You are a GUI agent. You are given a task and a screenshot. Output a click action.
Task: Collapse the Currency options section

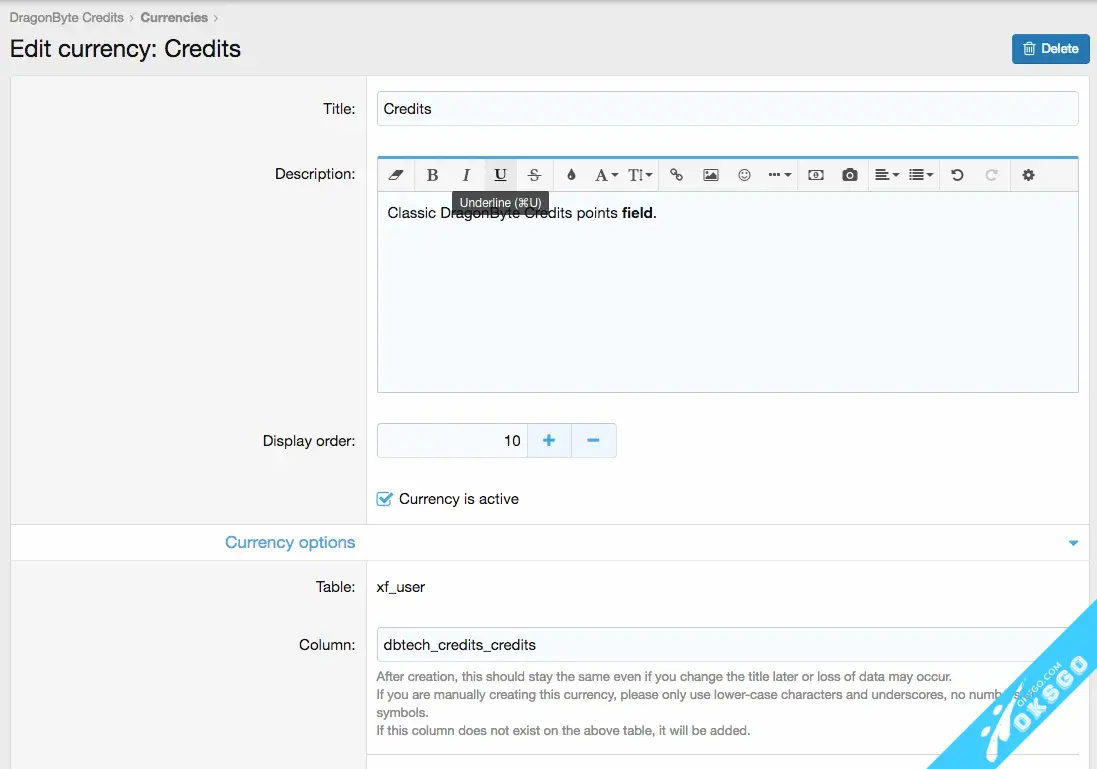1073,543
